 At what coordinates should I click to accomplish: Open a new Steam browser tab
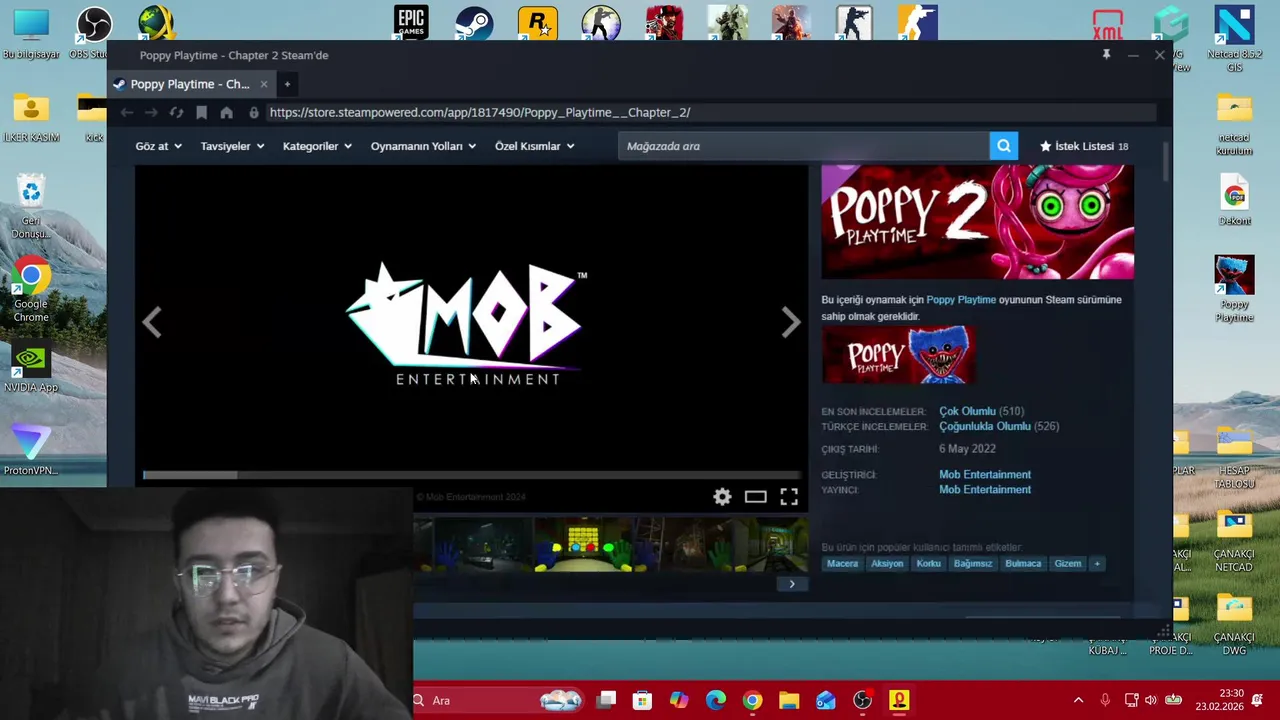coord(287,84)
